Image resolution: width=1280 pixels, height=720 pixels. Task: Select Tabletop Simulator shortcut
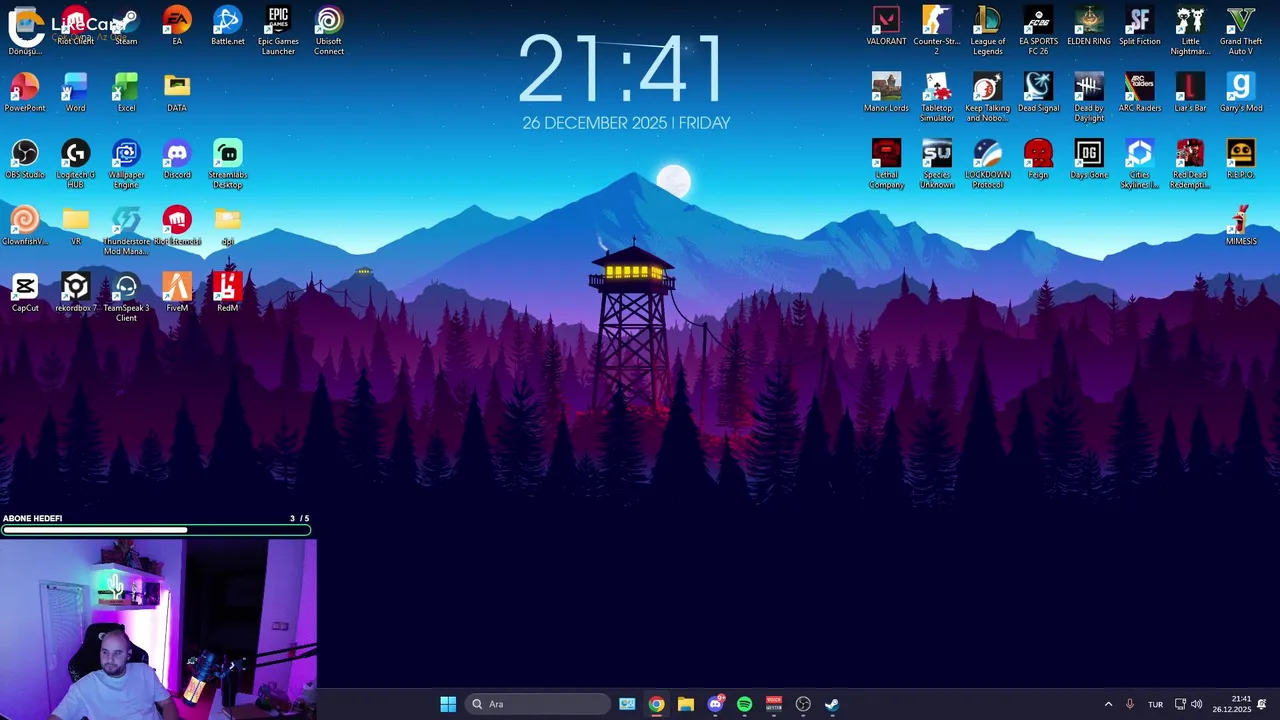[x=937, y=98]
